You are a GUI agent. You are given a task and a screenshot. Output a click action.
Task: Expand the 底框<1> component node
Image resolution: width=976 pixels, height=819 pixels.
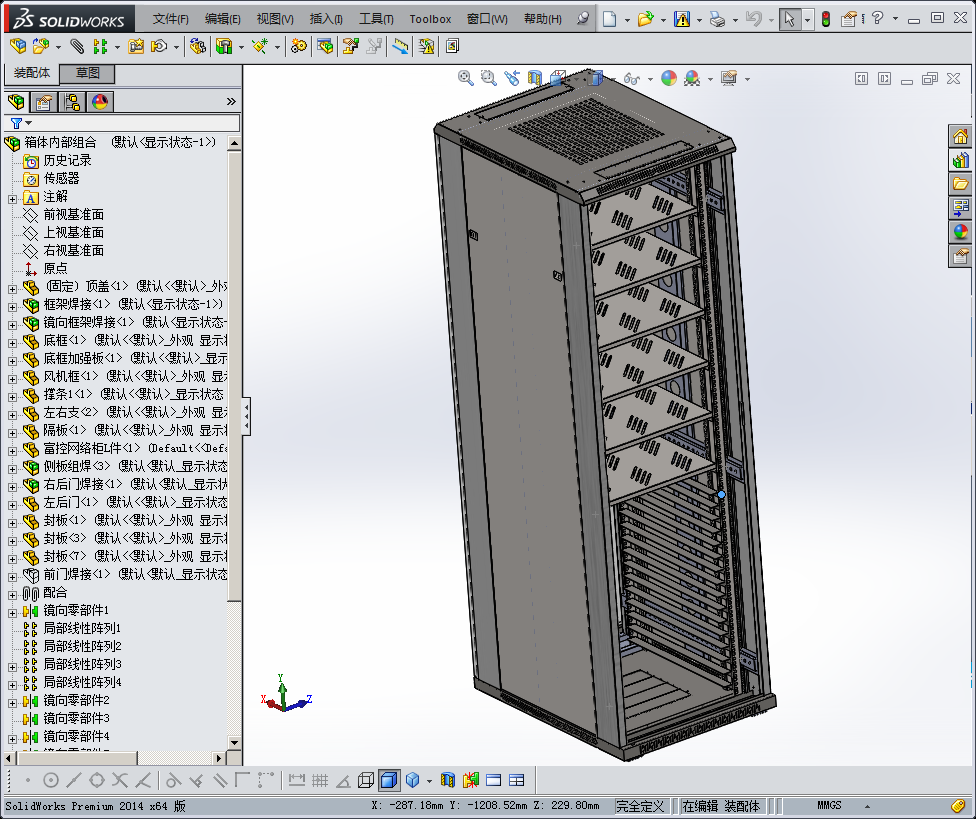[12, 343]
